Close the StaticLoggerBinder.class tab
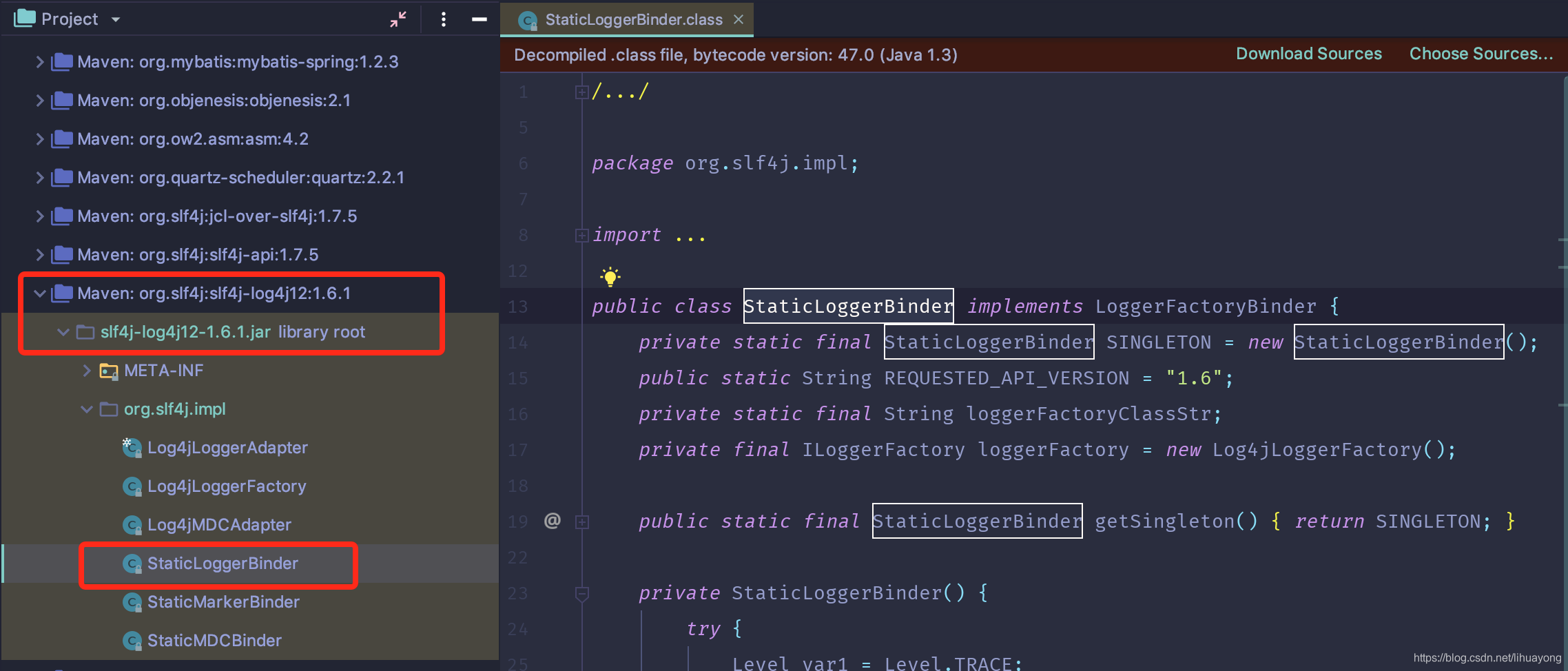This screenshot has width=1568, height=671. [x=739, y=19]
